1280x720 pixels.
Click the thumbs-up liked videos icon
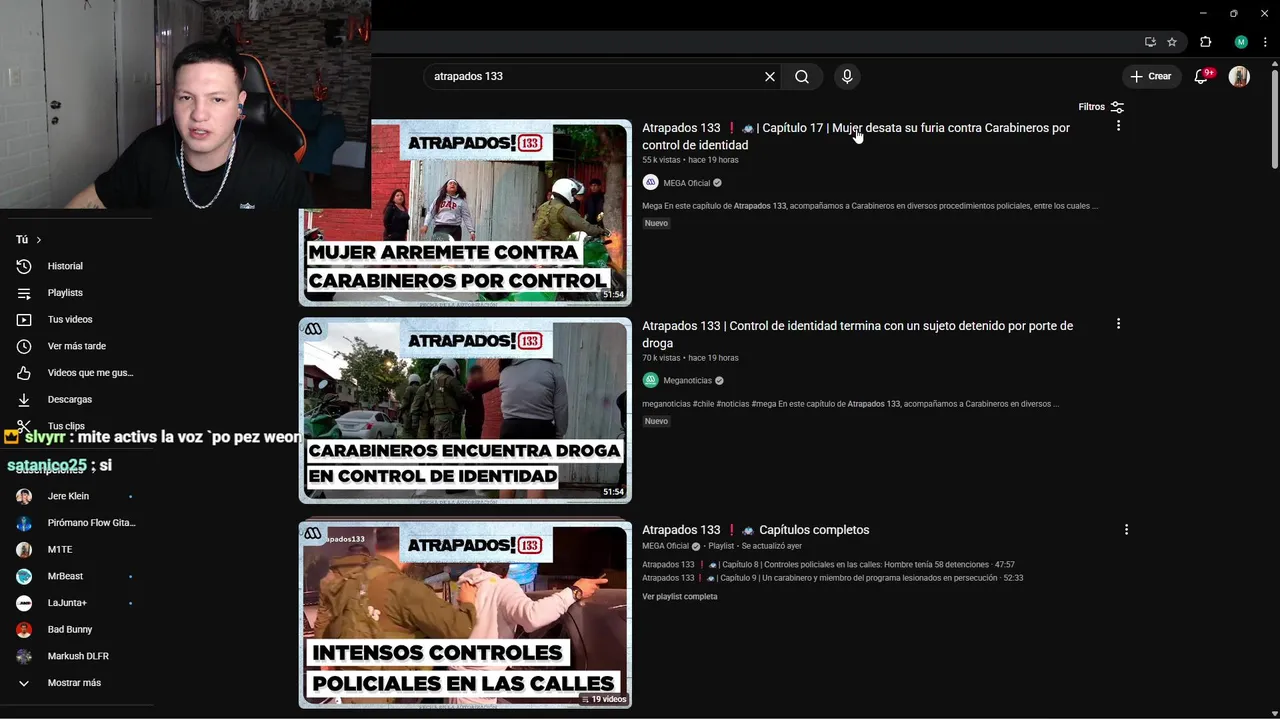pos(24,373)
